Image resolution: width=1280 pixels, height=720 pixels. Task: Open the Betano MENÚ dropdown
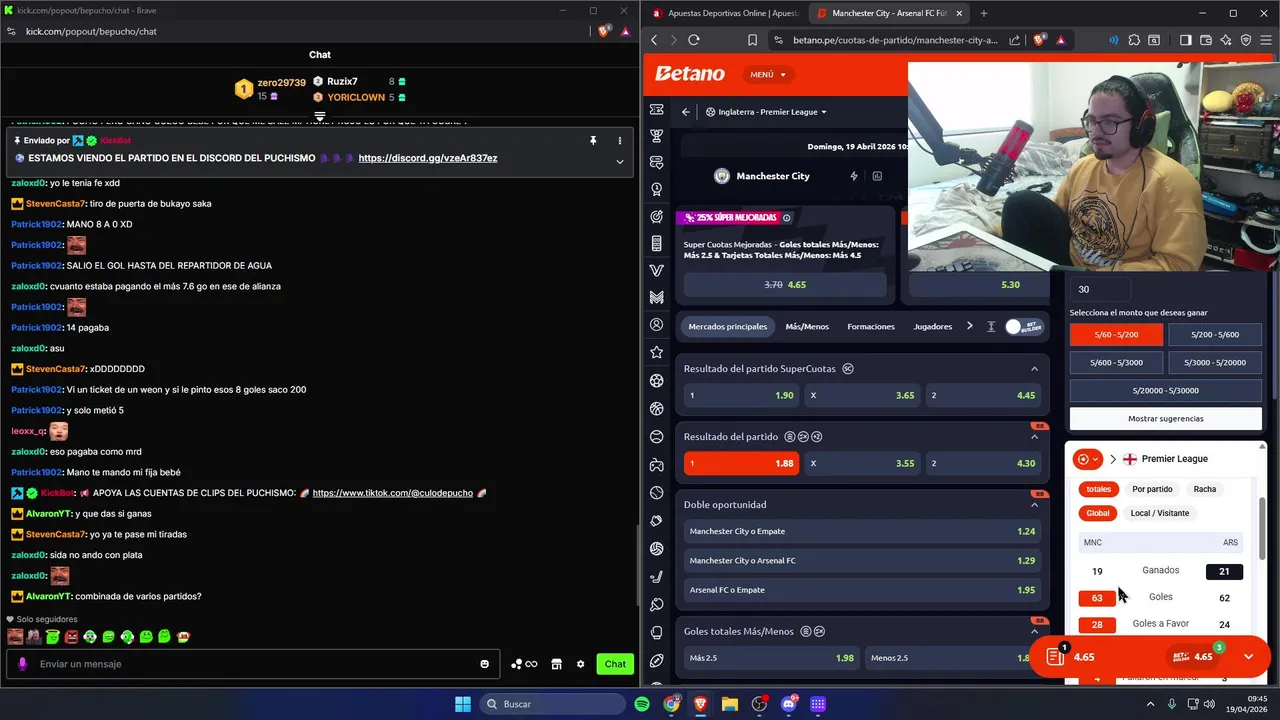768,74
